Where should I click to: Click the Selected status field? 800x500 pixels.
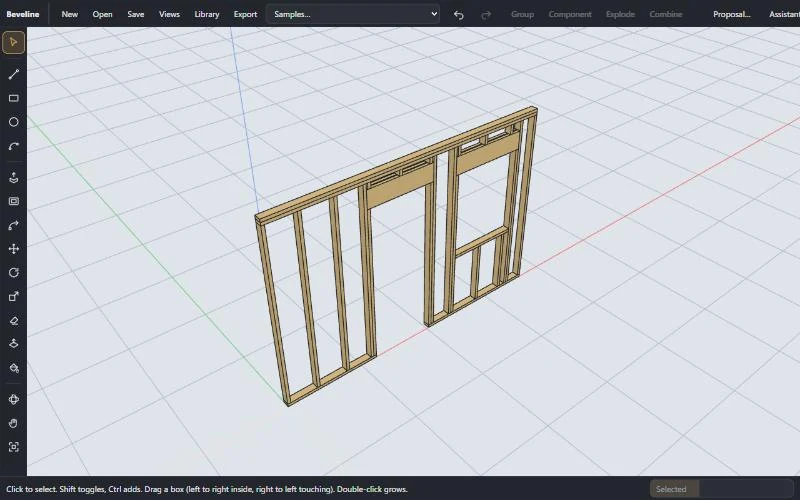tap(721, 489)
